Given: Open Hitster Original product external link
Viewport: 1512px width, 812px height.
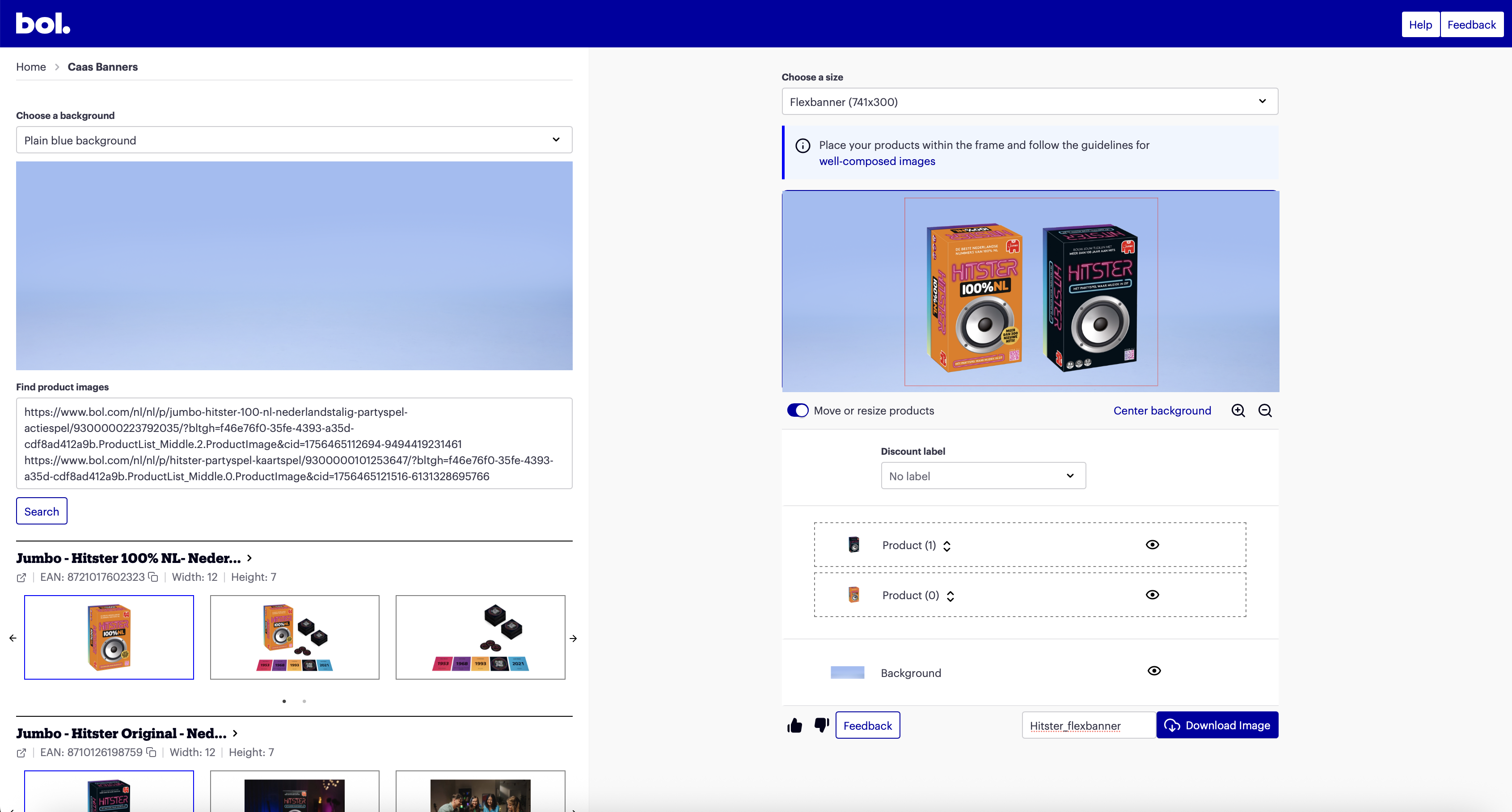Looking at the screenshot, I should point(21,753).
